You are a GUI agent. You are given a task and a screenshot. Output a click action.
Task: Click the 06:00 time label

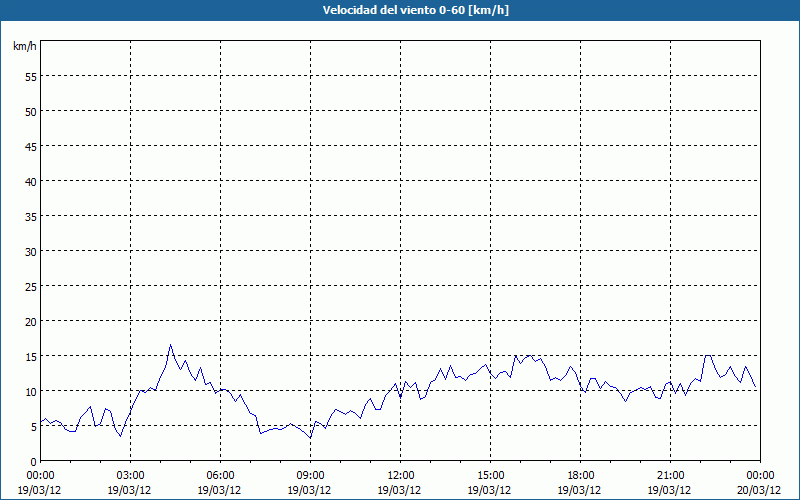[x=220, y=476]
